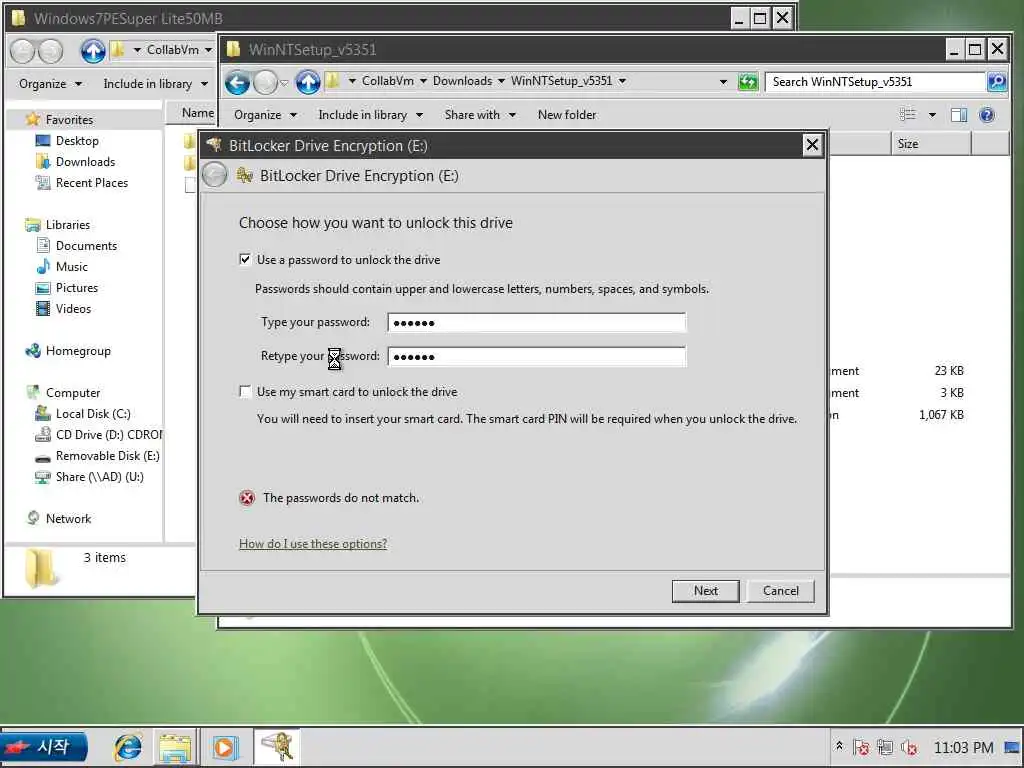The height and width of the screenshot is (768, 1024).
Task: Open the Documents library
Action: tap(86, 246)
